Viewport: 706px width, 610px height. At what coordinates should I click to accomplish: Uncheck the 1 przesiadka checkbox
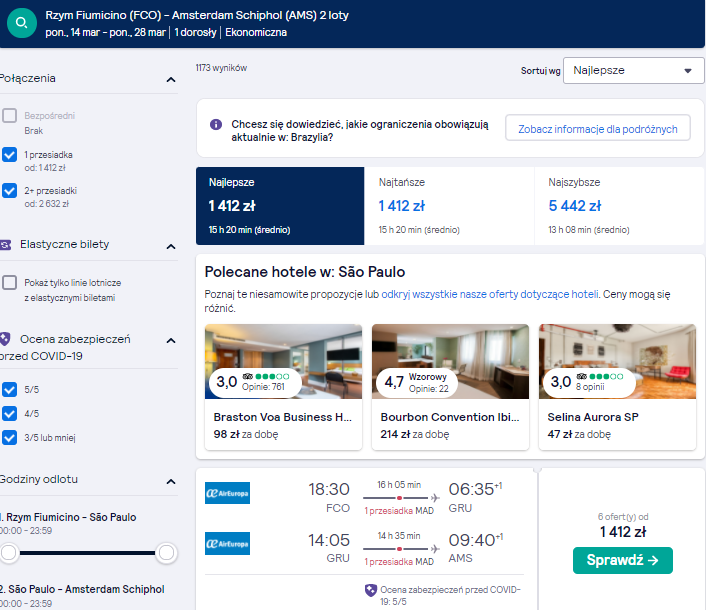[x=9, y=154]
